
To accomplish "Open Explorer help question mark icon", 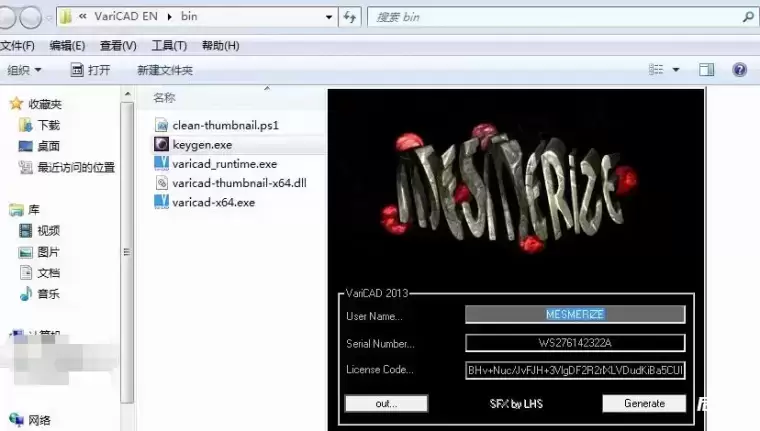I will 739,70.
